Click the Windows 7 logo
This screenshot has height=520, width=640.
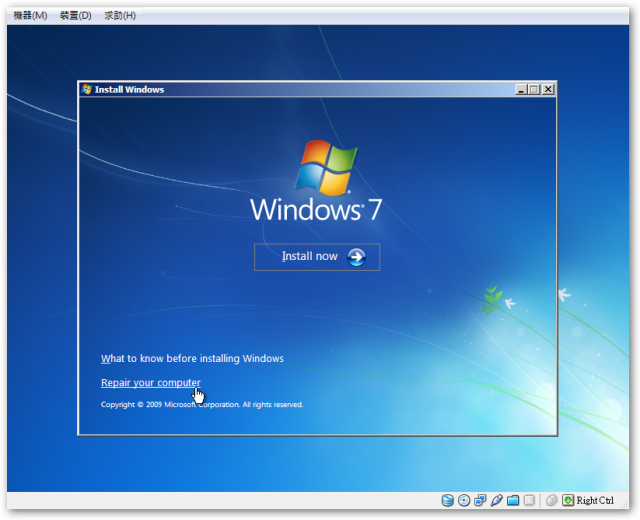point(317,181)
